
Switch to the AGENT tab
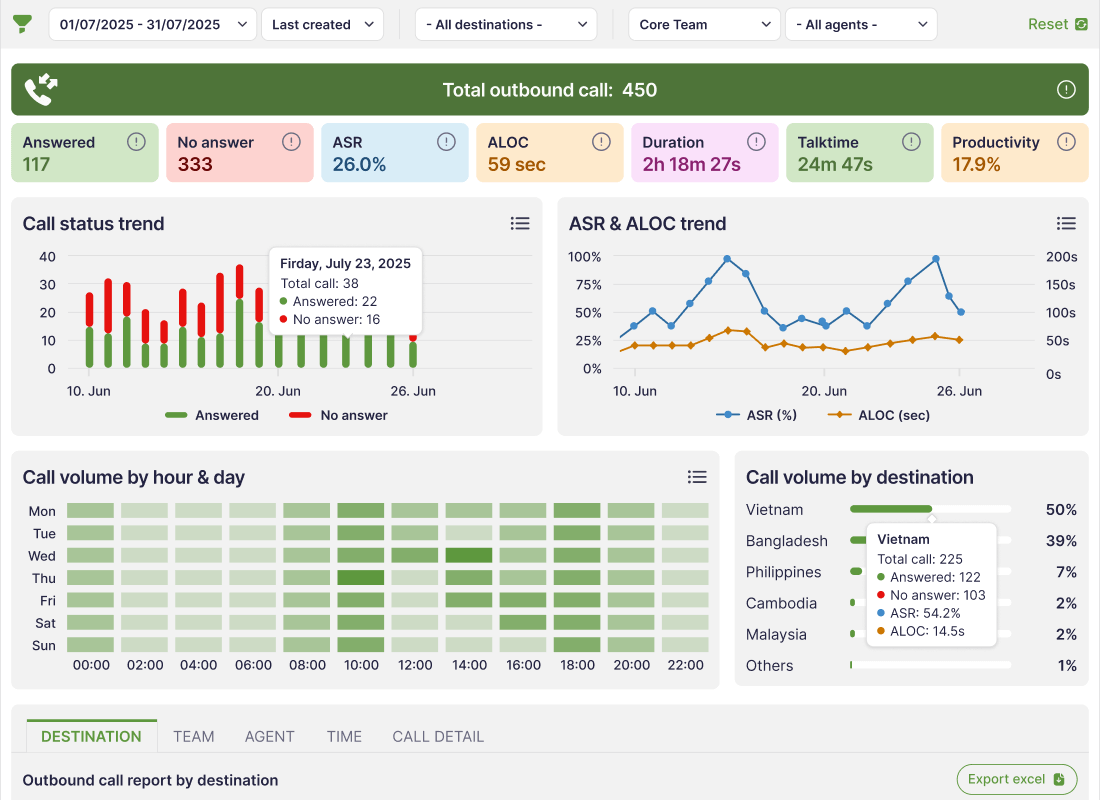click(269, 736)
